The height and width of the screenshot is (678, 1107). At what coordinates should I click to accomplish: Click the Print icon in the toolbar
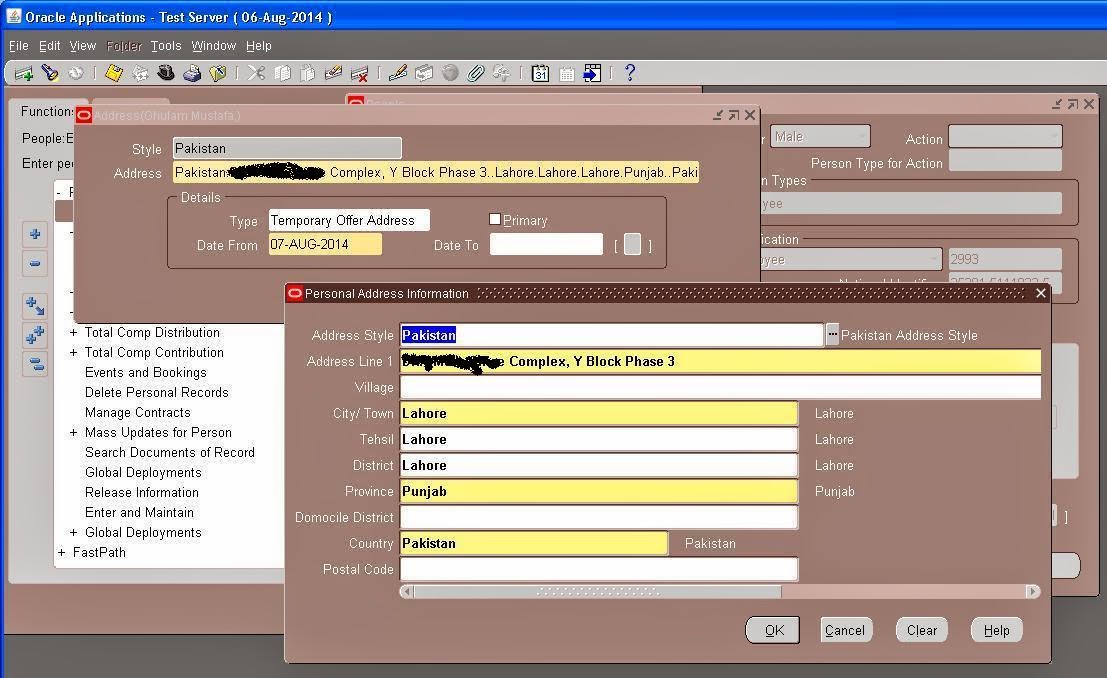point(191,72)
